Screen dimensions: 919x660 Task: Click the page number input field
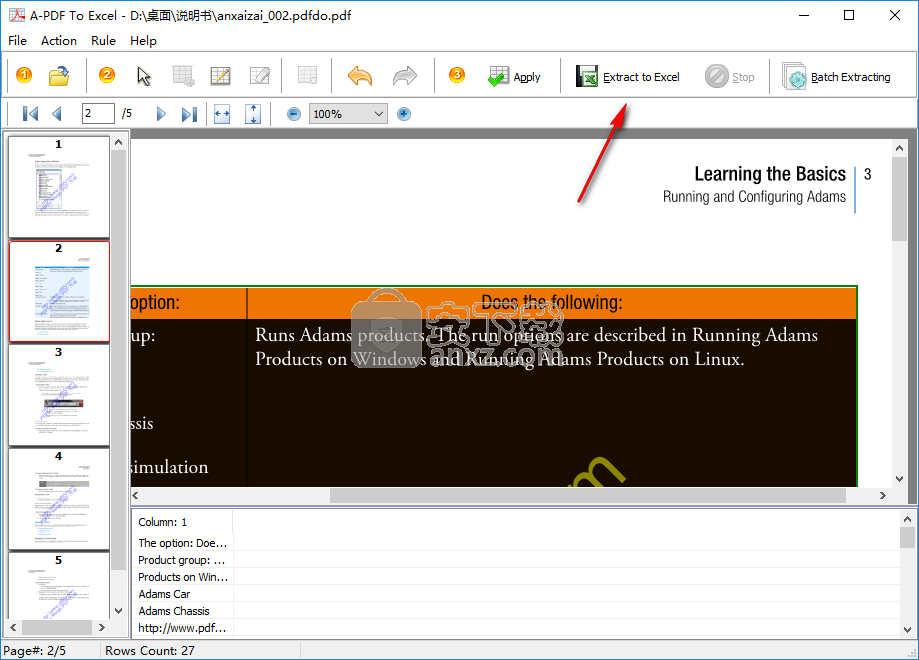(98, 113)
